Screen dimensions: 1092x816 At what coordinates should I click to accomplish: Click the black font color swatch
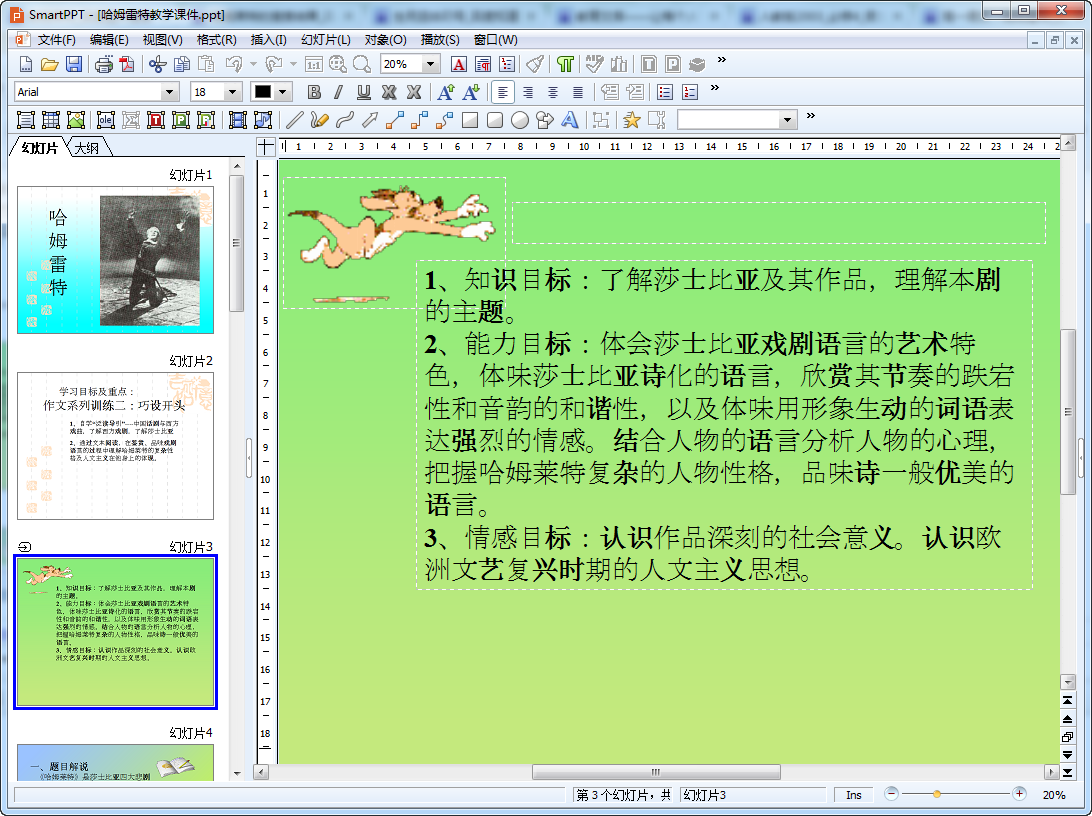click(263, 92)
